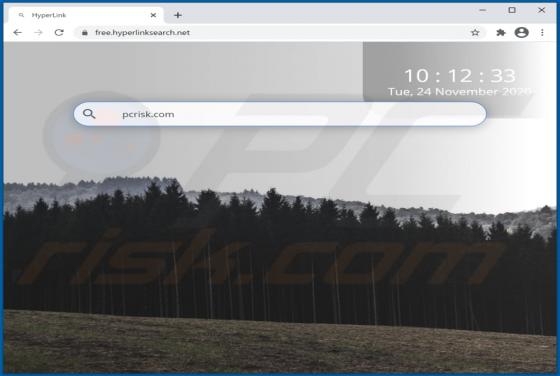Focus the search field containing pcrisk.com
This screenshot has height=376, width=560.
tap(280, 114)
